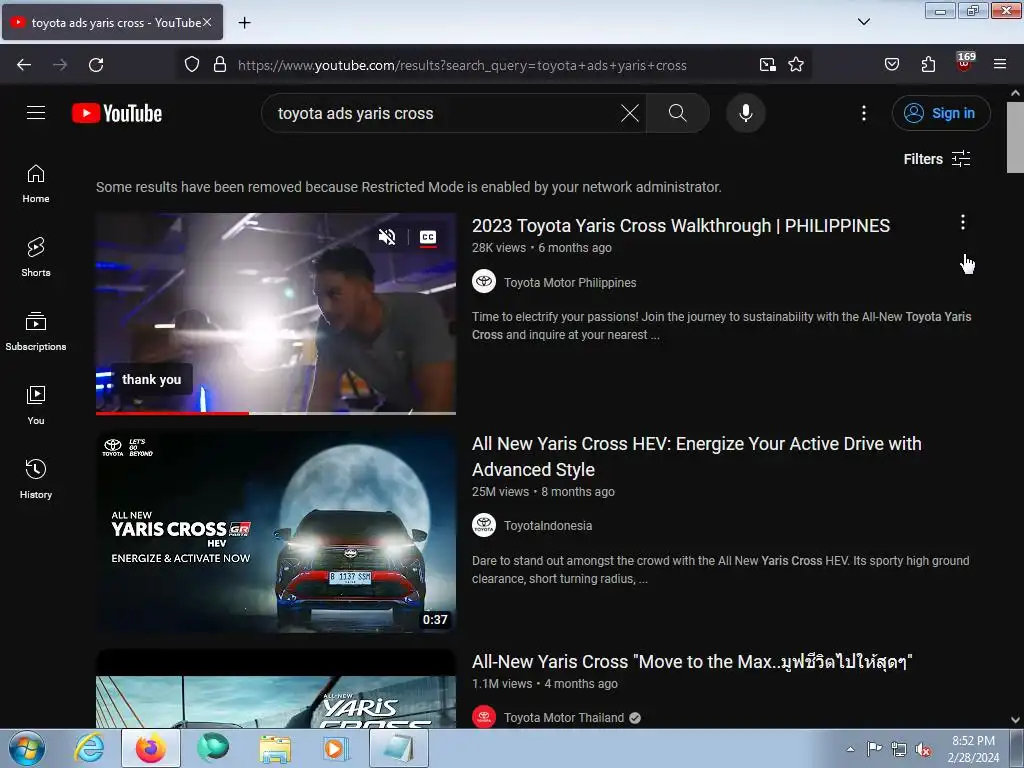Image resolution: width=1024 pixels, height=768 pixels.
Task: Unmute the video preview
Action: click(x=387, y=237)
